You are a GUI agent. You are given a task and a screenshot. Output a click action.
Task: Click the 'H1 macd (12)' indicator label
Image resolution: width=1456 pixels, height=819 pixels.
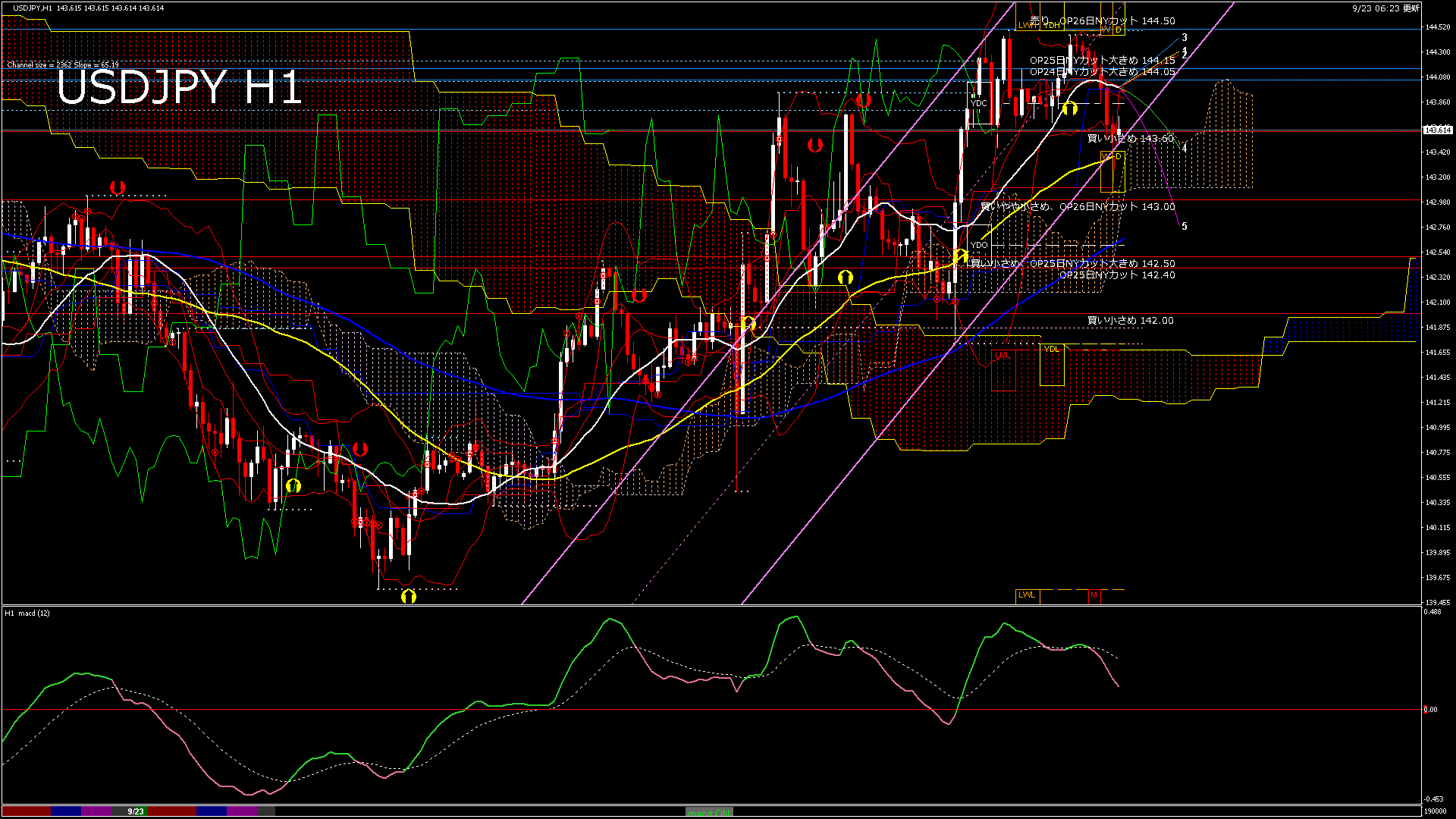tap(27, 613)
